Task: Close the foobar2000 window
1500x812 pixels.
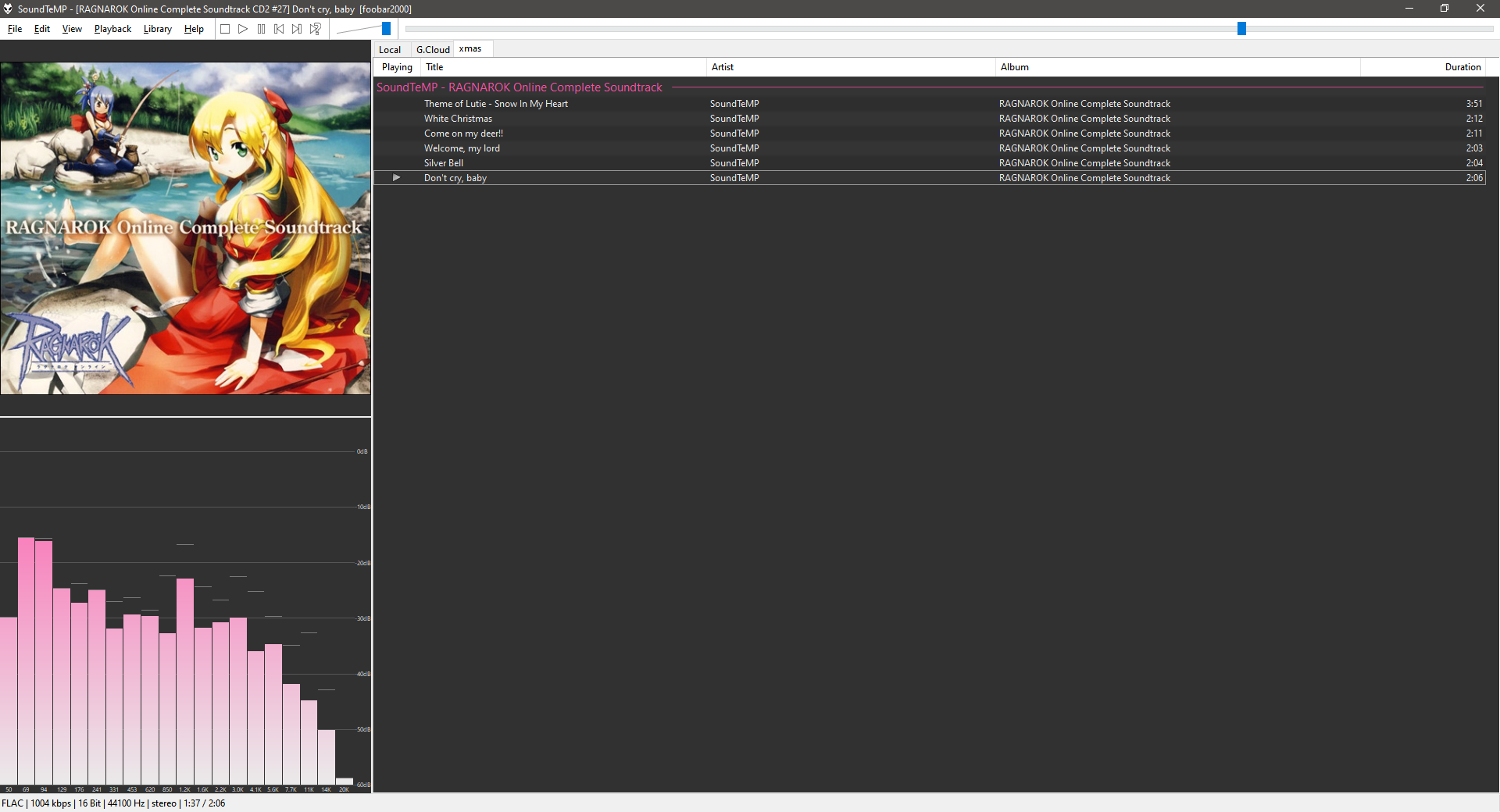Action: point(1480,9)
